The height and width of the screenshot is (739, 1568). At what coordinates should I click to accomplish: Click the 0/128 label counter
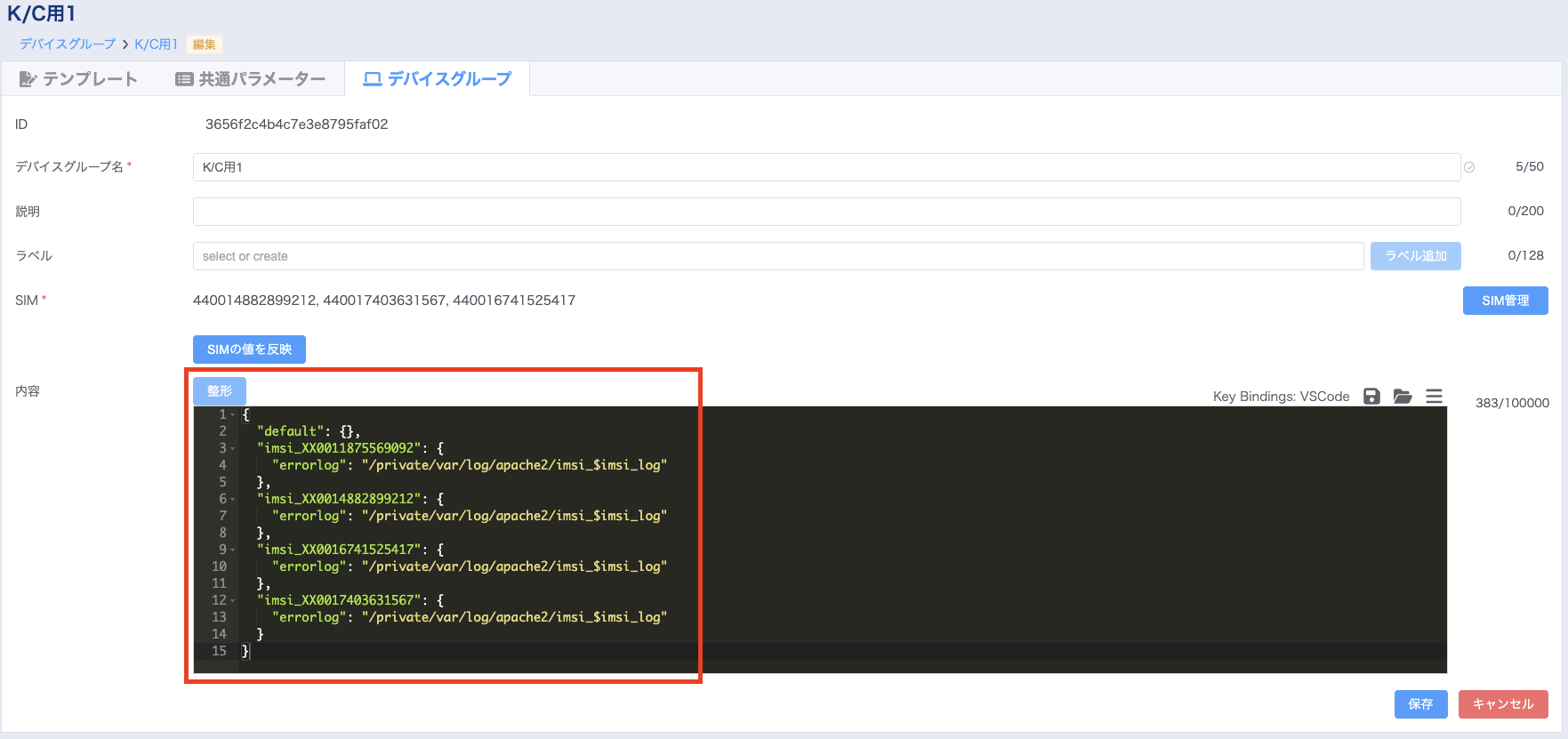click(1526, 255)
